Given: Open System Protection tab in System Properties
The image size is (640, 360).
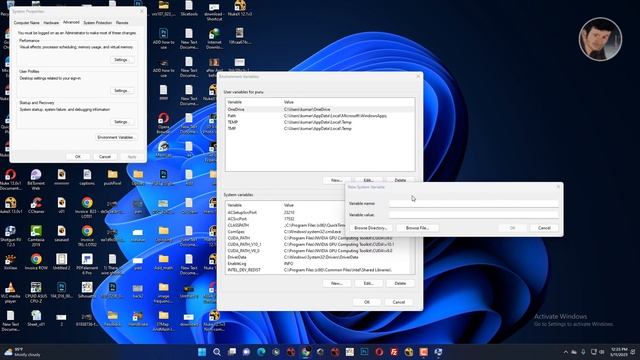Looking at the screenshot, I should click(x=98, y=23).
